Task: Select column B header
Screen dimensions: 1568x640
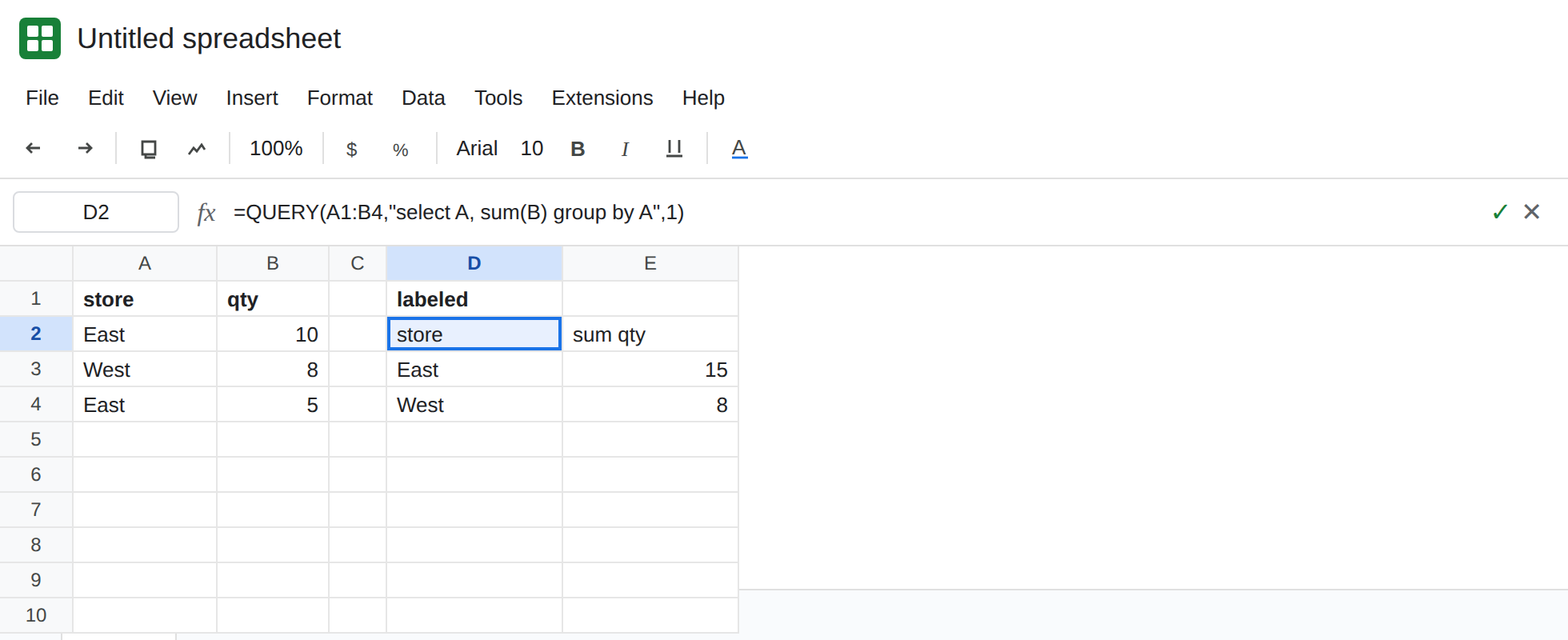Action: [x=273, y=263]
